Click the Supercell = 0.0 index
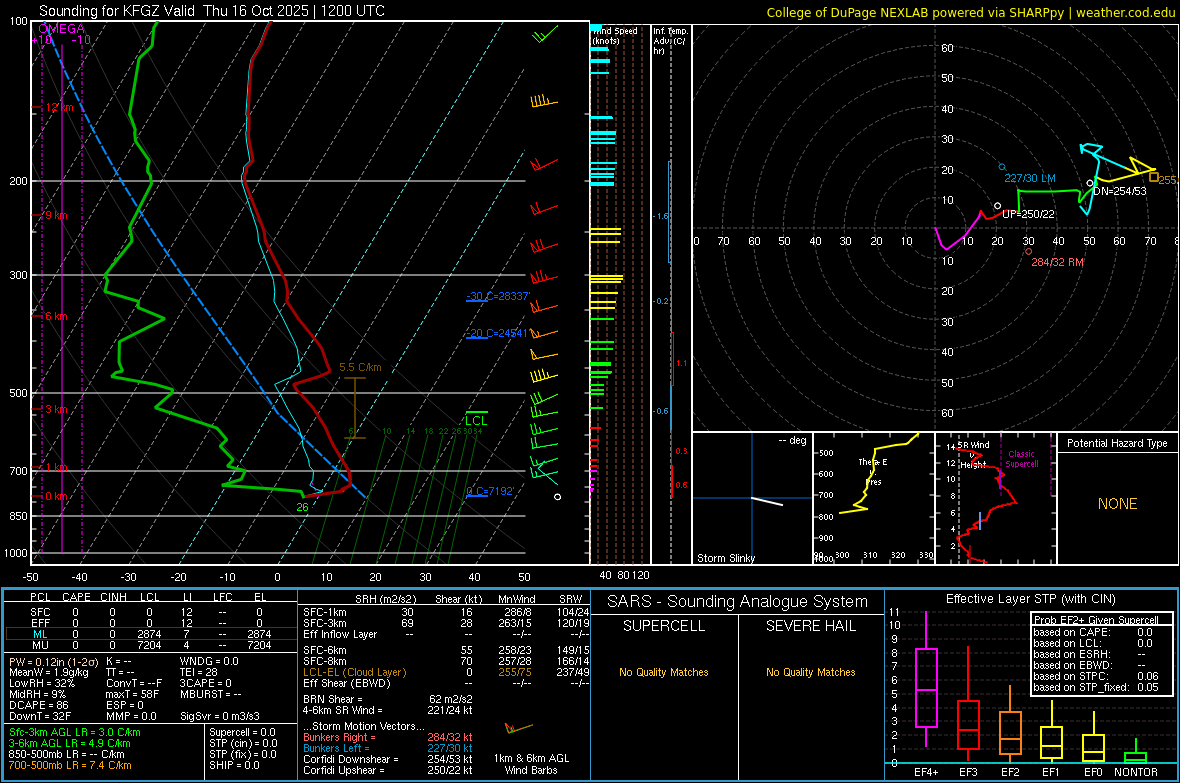 click(x=242, y=732)
